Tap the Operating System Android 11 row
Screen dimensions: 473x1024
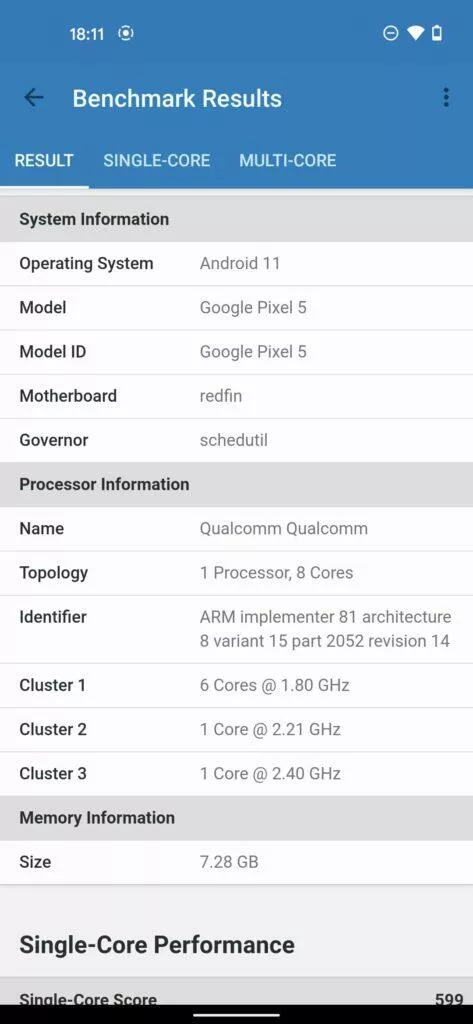click(x=236, y=264)
